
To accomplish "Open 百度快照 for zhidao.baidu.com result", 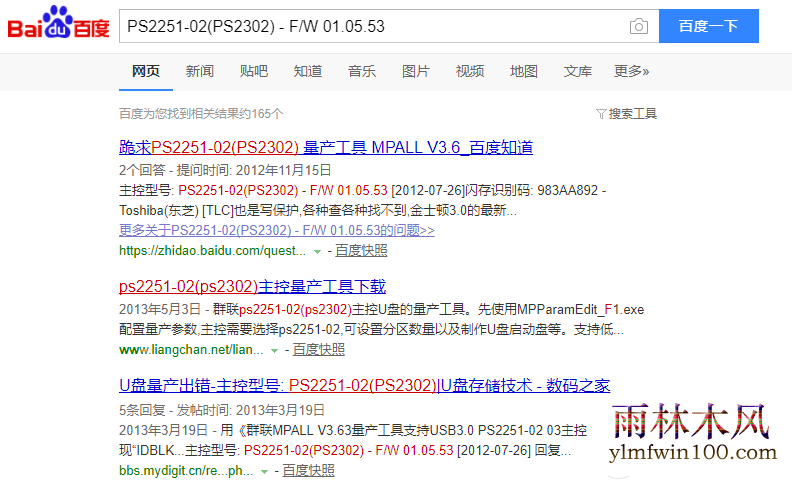I will (361, 251).
